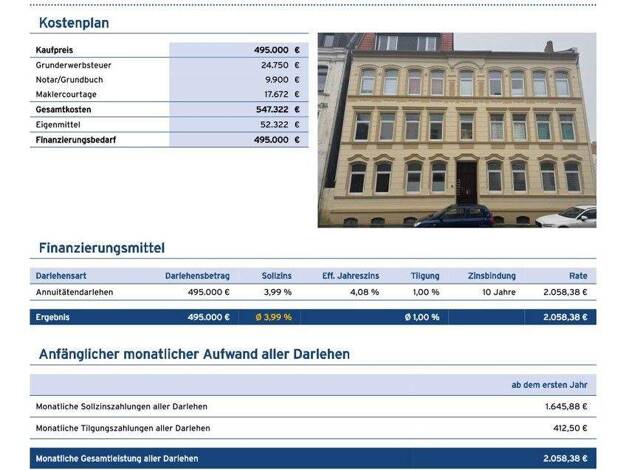Select the Gesamtkosten value 547.322
This screenshot has height=470, width=626.
271,109
